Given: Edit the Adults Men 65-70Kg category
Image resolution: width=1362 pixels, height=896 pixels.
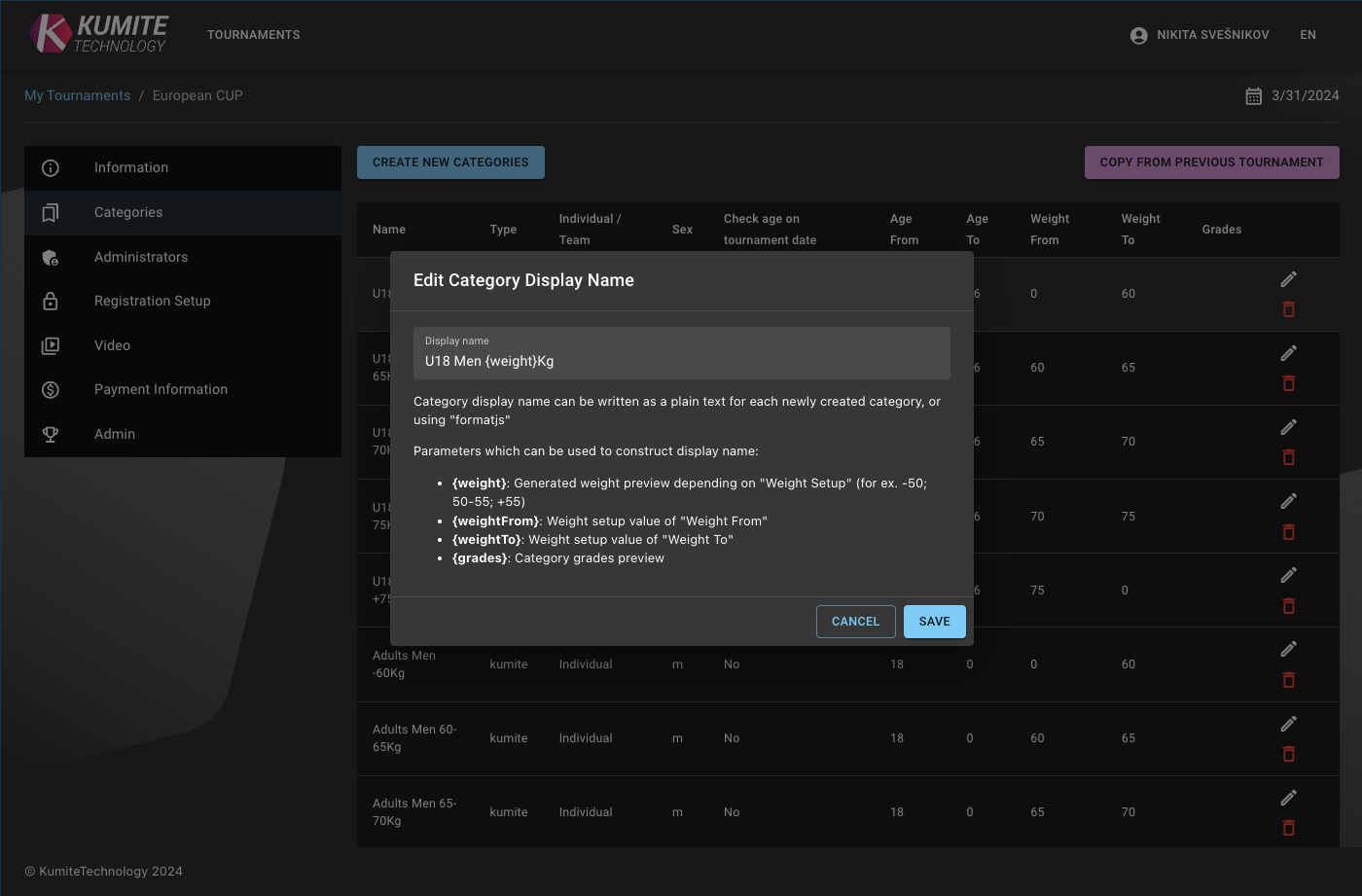Looking at the screenshot, I should tap(1288, 798).
